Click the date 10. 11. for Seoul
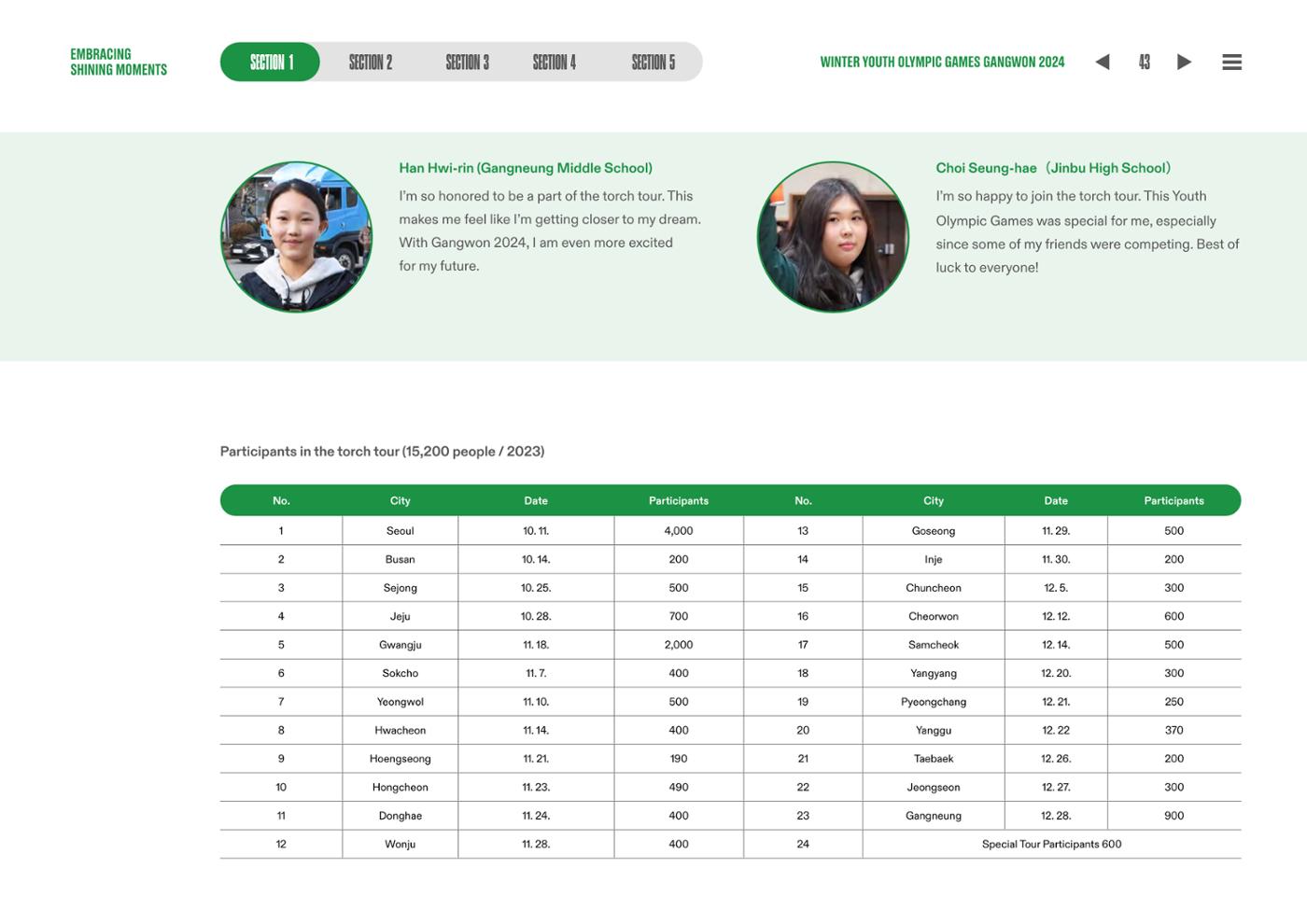Image resolution: width=1307 pixels, height=924 pixels. pyautogui.click(x=536, y=530)
